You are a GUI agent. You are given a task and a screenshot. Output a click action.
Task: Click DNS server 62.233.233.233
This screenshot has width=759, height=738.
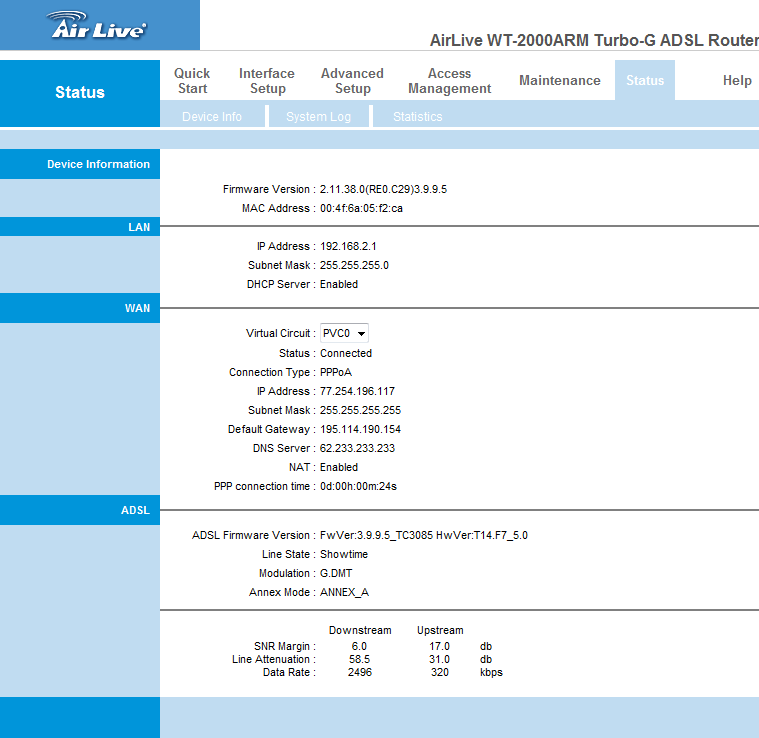click(x=357, y=449)
